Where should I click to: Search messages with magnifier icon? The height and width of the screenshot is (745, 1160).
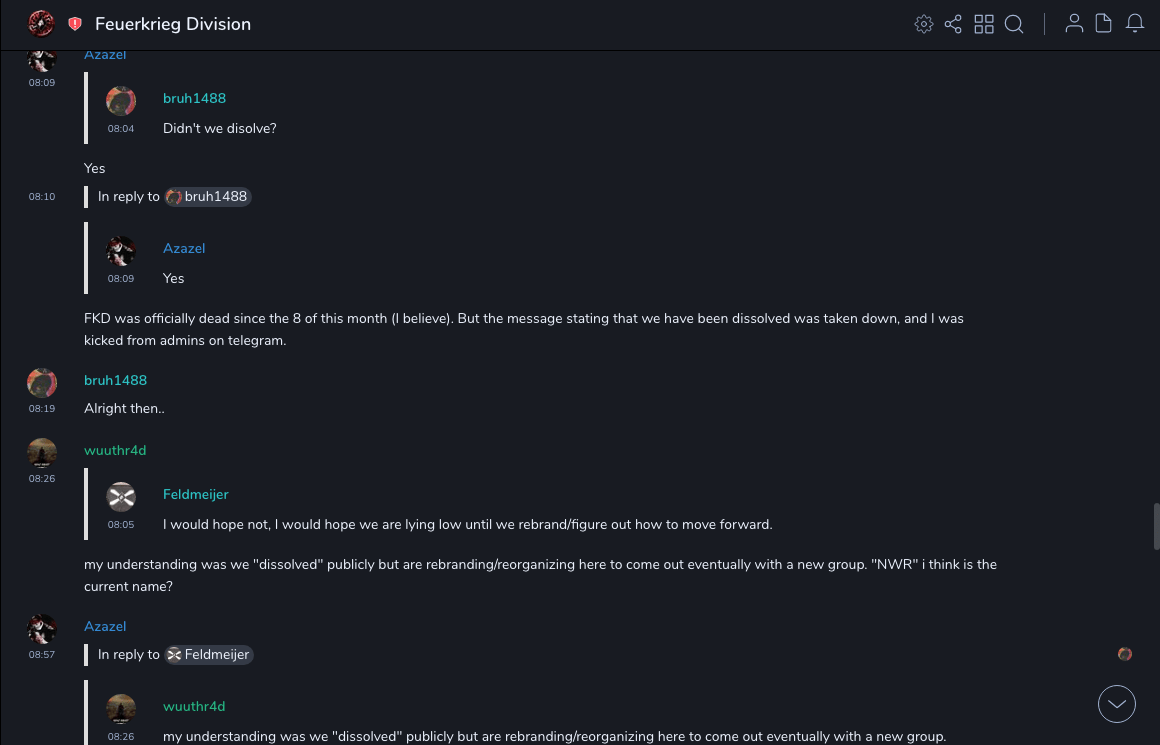(x=1014, y=24)
